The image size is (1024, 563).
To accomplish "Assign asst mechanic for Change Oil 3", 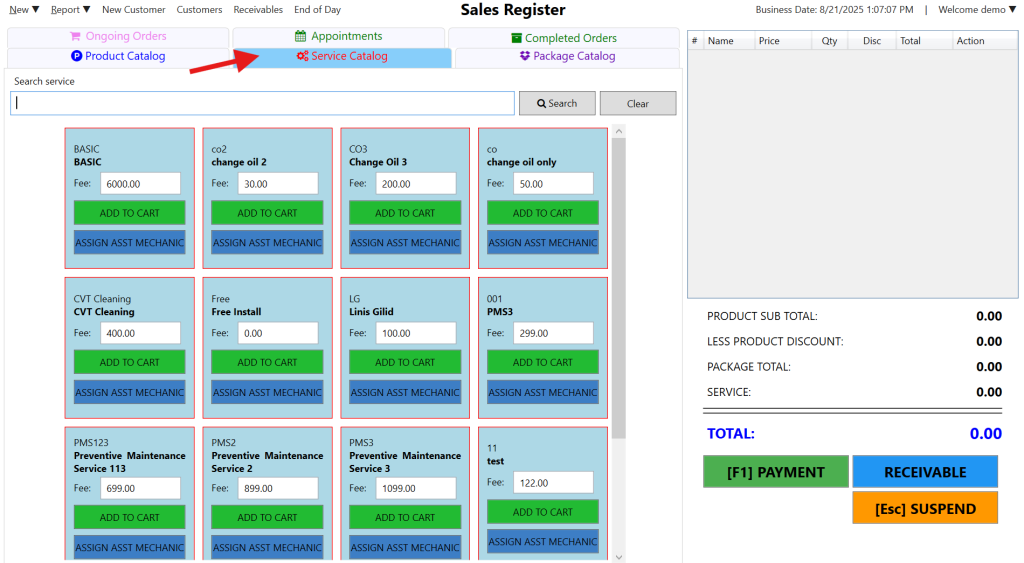I will (405, 242).
